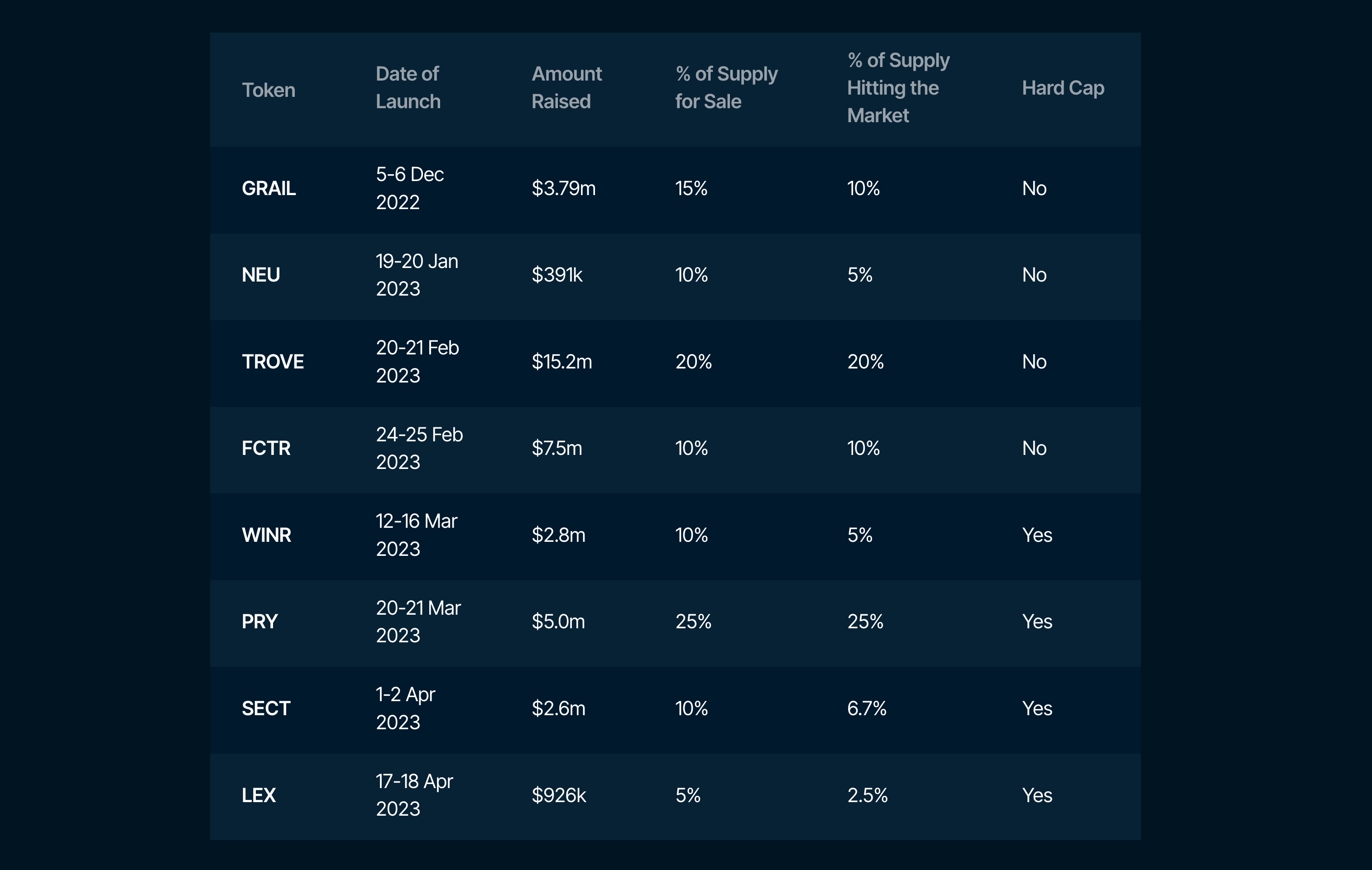Click the 6.7% supply hitting market value
This screenshot has height=870, width=1372.
[x=867, y=709]
